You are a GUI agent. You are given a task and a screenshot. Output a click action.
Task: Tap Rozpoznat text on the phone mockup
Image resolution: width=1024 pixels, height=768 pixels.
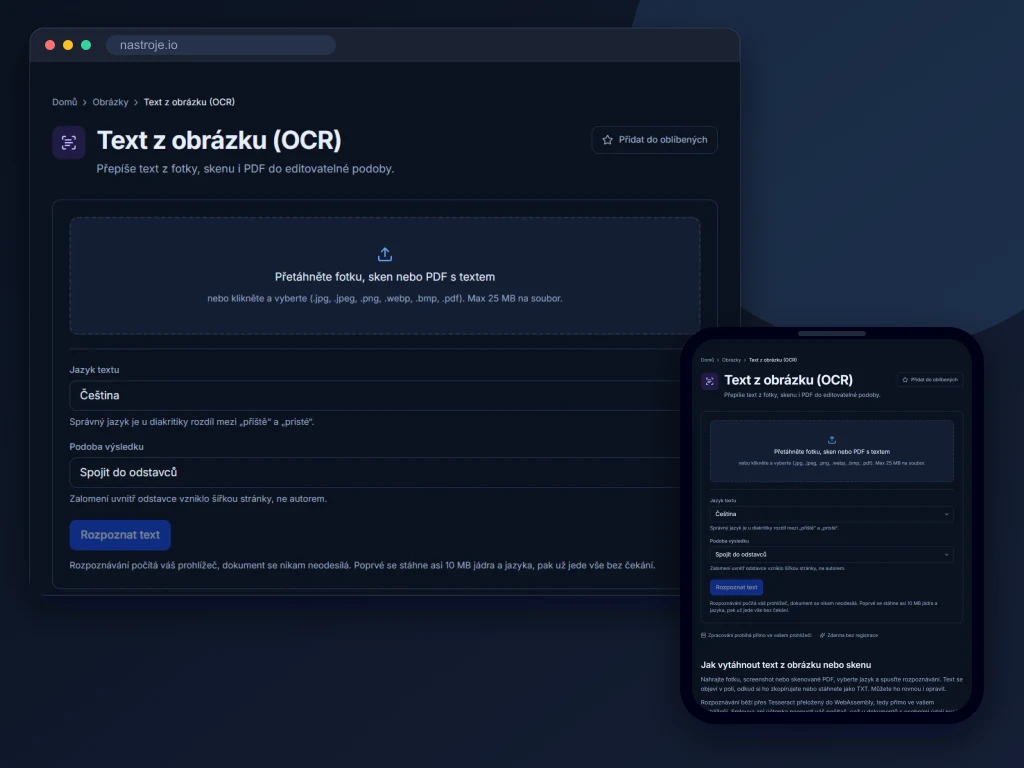click(x=736, y=587)
